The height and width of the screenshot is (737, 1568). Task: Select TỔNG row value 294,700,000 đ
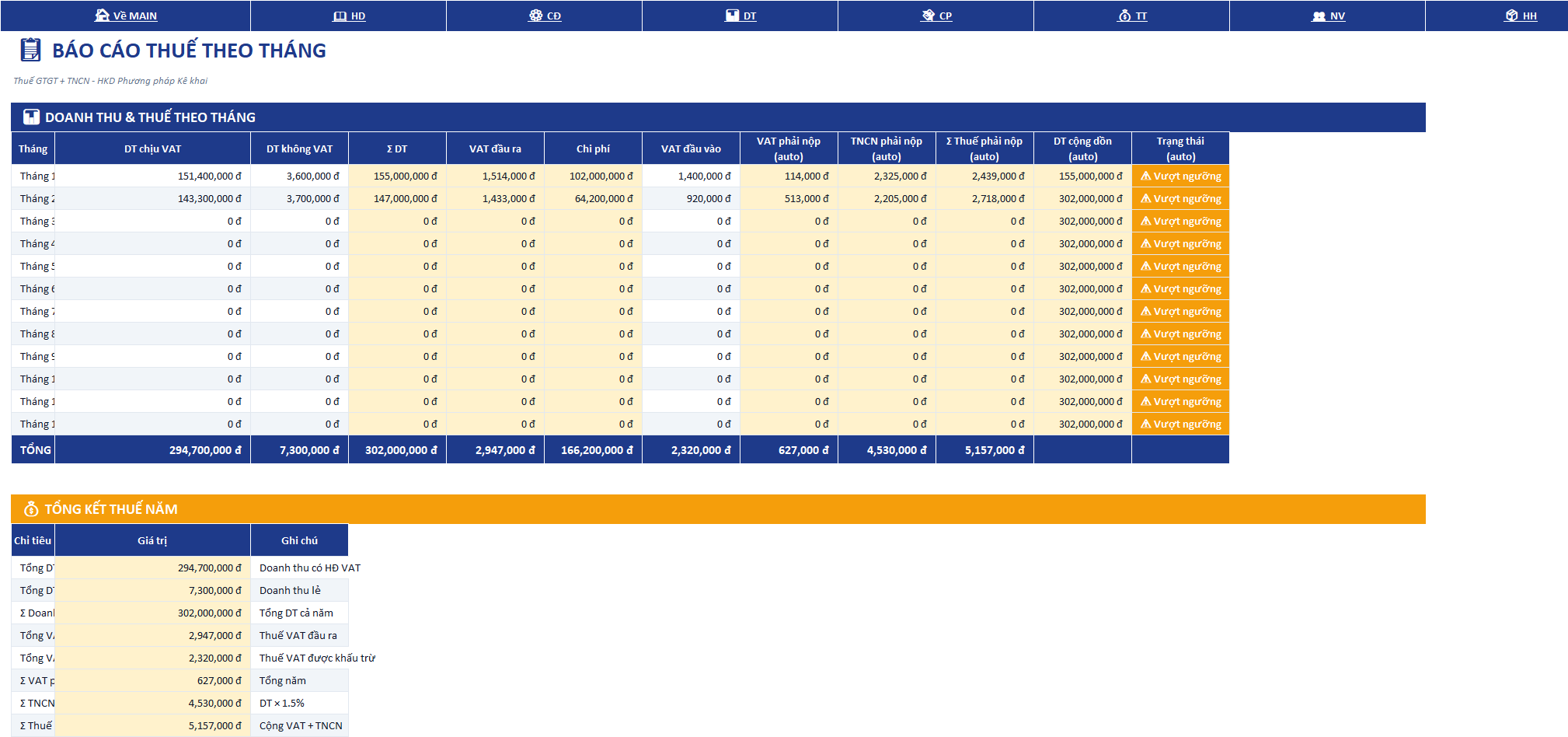[x=152, y=450]
